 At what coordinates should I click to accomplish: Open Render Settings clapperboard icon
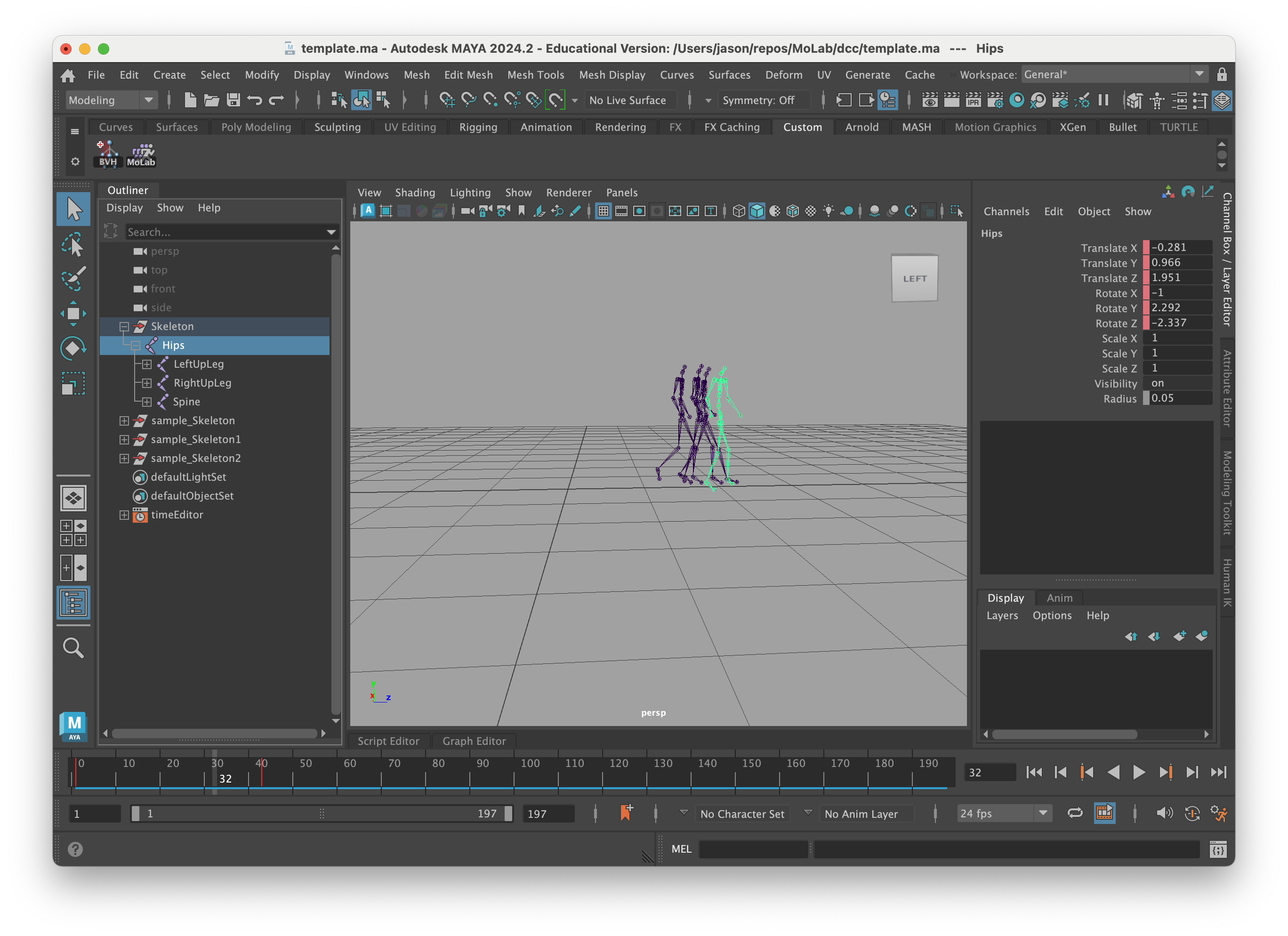tap(996, 101)
